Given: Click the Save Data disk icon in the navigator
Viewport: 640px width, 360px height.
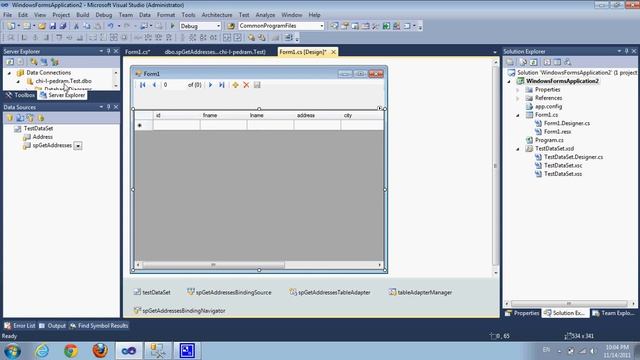Looking at the screenshot, I should point(257,85).
